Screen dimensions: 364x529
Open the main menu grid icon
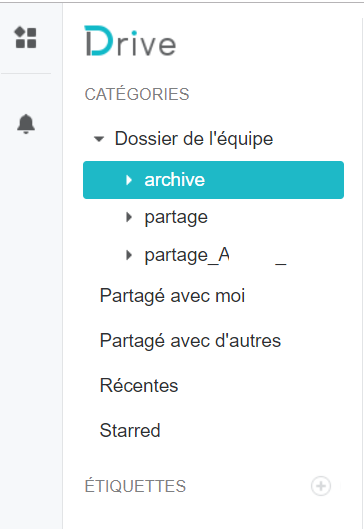[x=26, y=37]
